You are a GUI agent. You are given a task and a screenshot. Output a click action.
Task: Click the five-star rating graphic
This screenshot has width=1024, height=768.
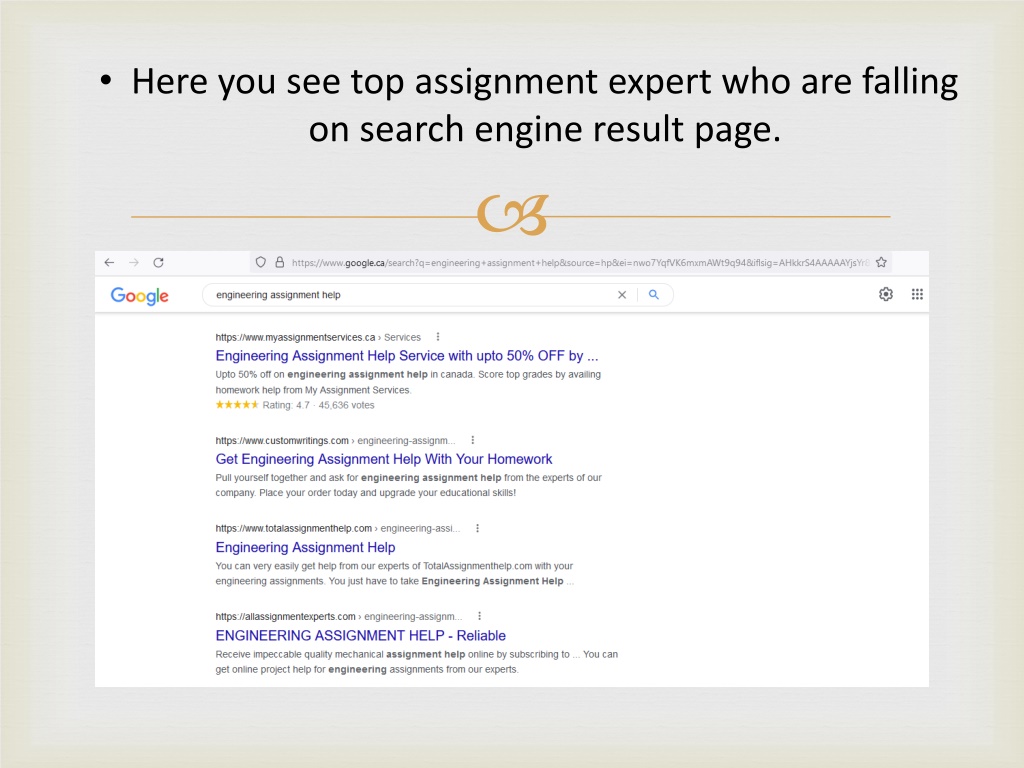[x=237, y=405]
